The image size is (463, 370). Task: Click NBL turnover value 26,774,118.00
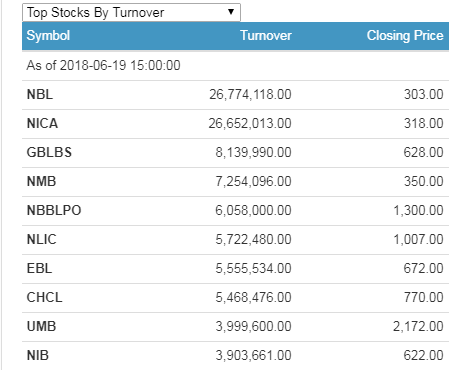250,94
